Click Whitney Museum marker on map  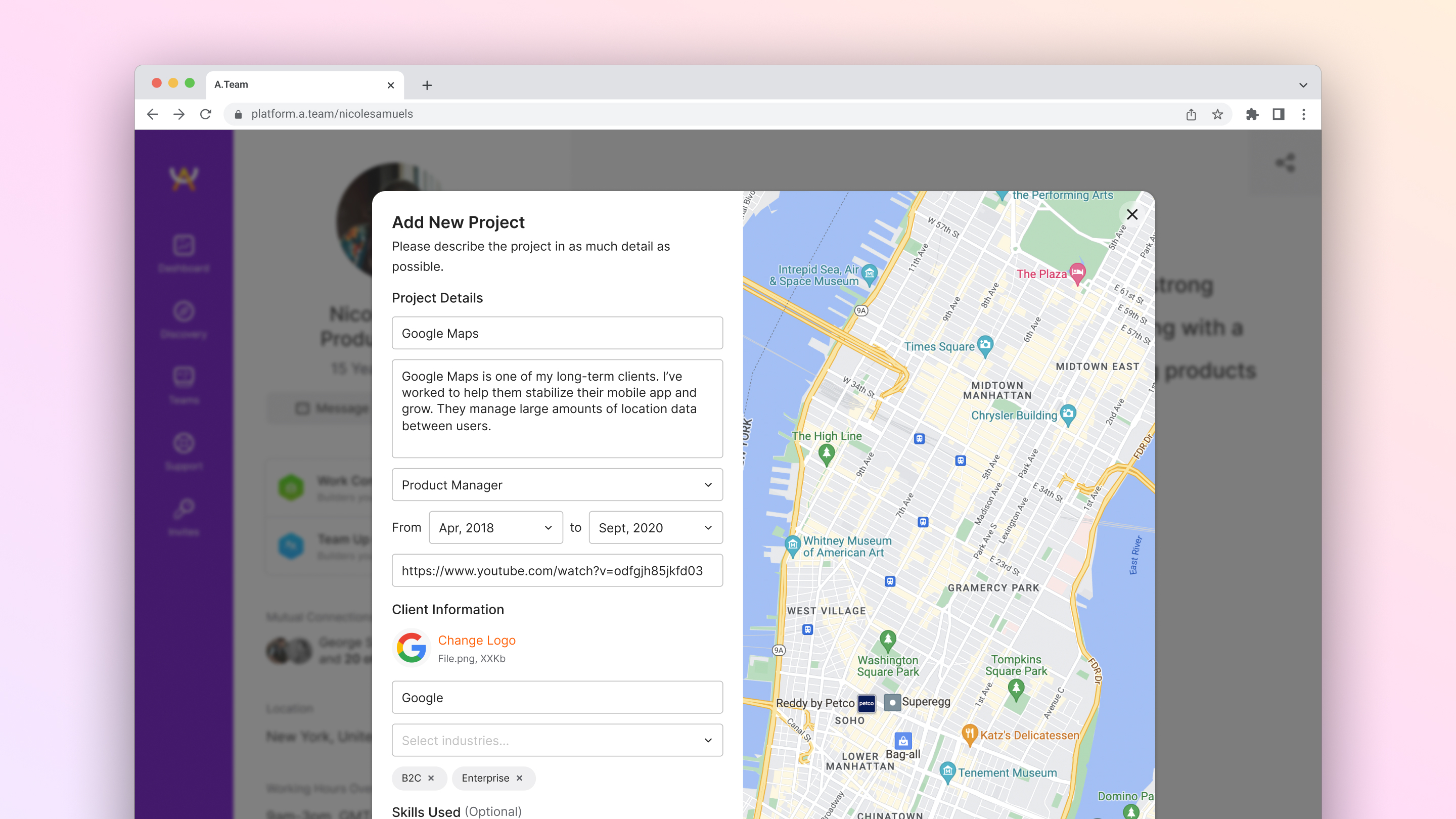pos(792,545)
